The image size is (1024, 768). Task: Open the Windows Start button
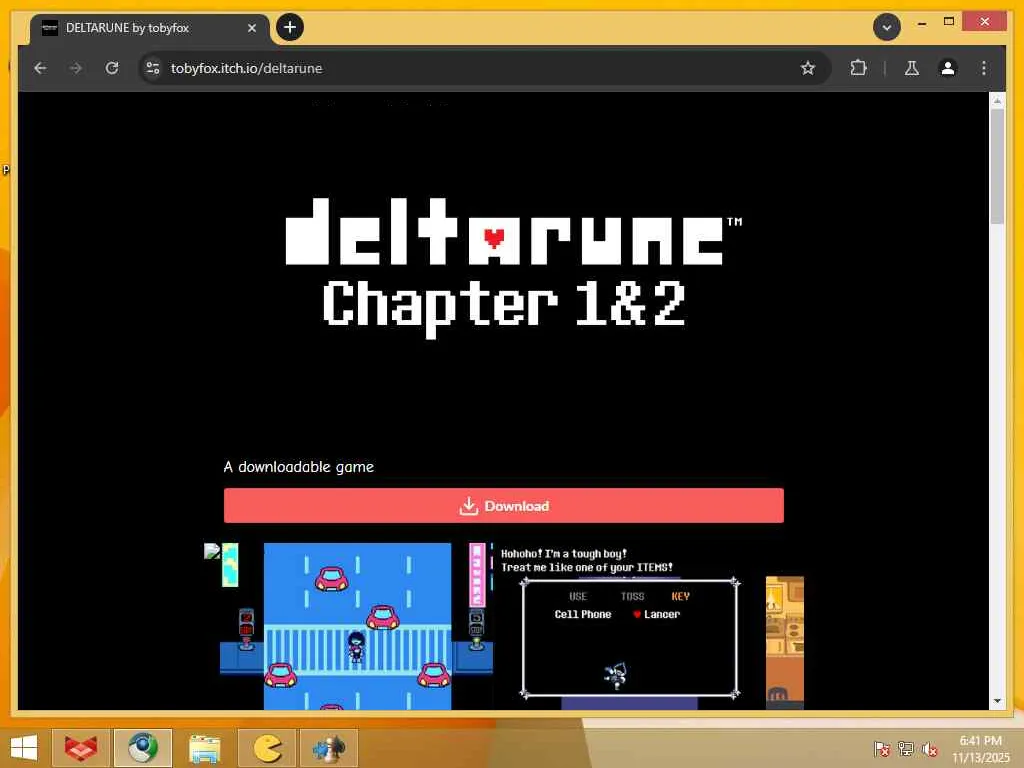(x=24, y=748)
